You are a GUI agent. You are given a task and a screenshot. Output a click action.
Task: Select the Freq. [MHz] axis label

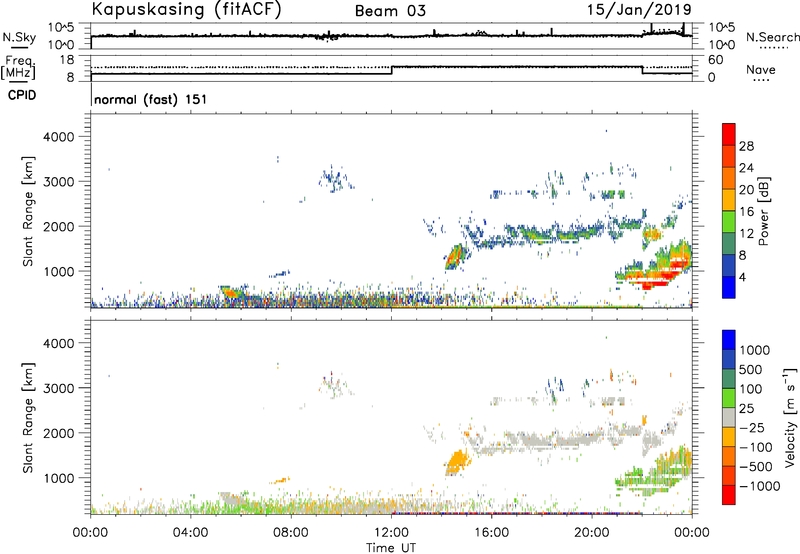(x=18, y=68)
